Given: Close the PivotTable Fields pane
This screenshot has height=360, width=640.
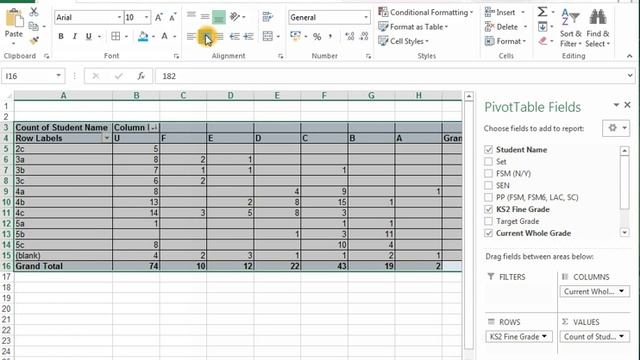Looking at the screenshot, I should [x=627, y=105].
